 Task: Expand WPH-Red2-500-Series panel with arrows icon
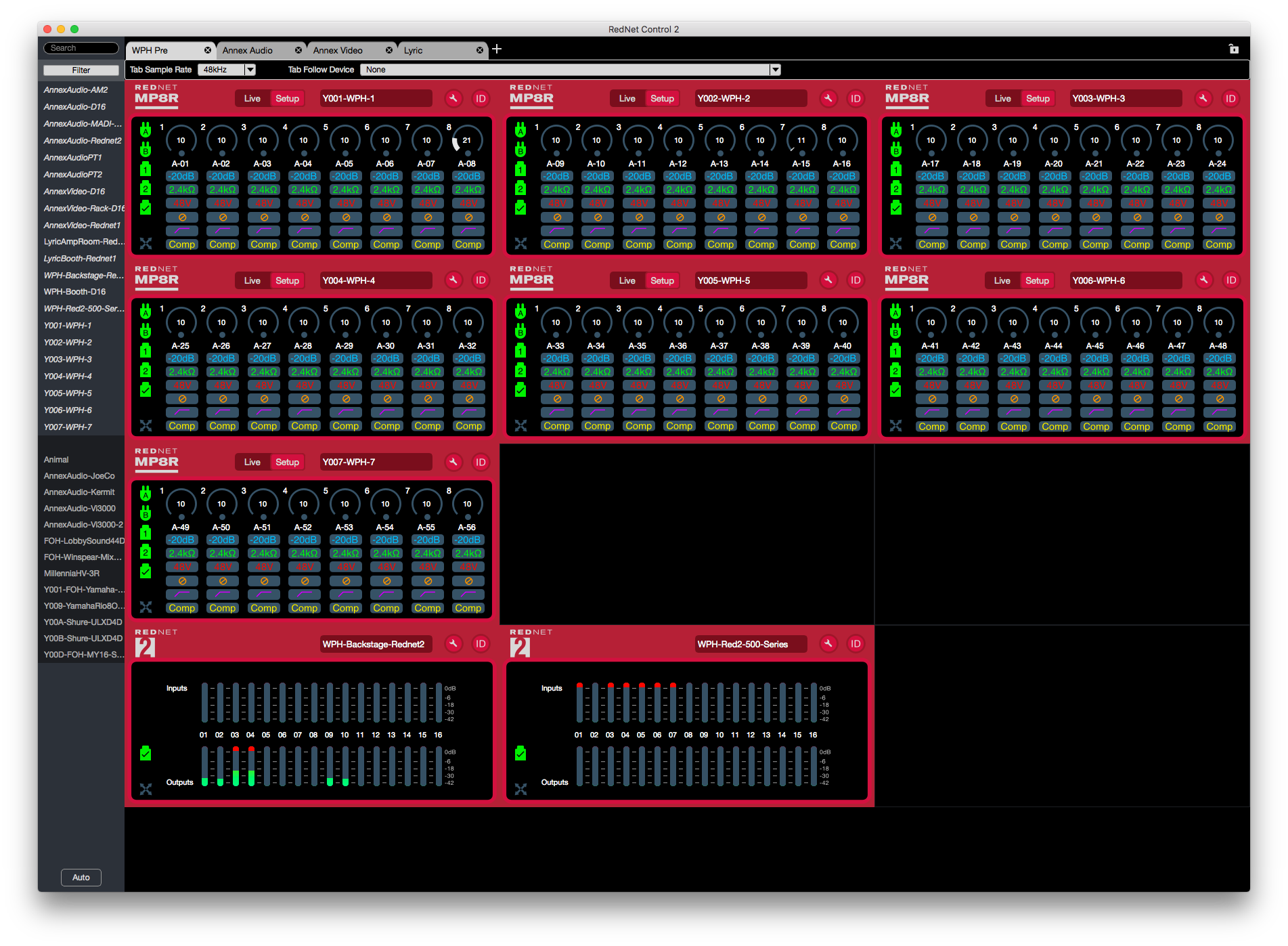[520, 789]
